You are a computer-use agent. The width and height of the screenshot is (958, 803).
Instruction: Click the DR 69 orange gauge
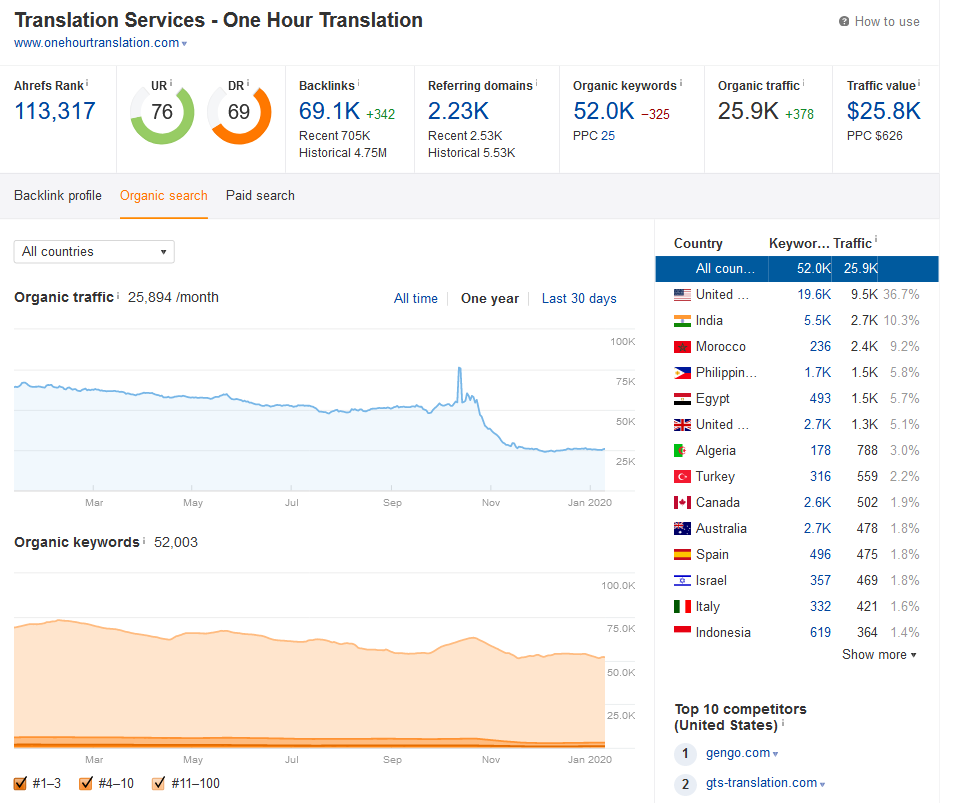point(239,112)
